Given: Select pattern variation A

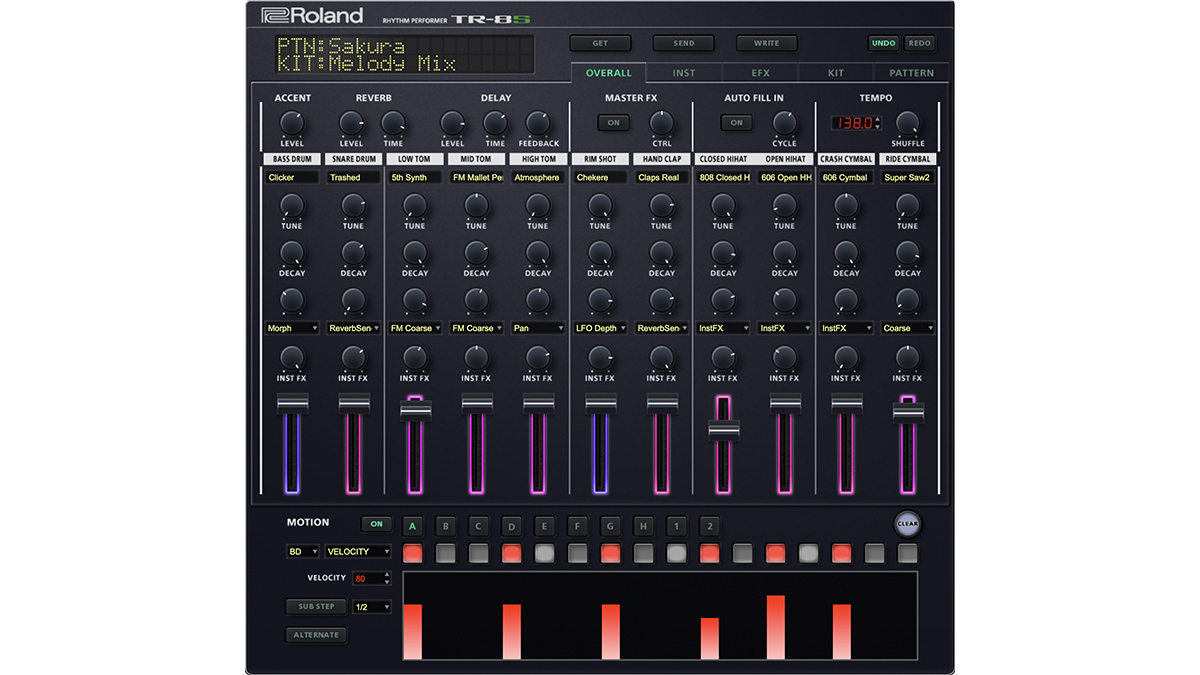Looking at the screenshot, I should tap(413, 525).
